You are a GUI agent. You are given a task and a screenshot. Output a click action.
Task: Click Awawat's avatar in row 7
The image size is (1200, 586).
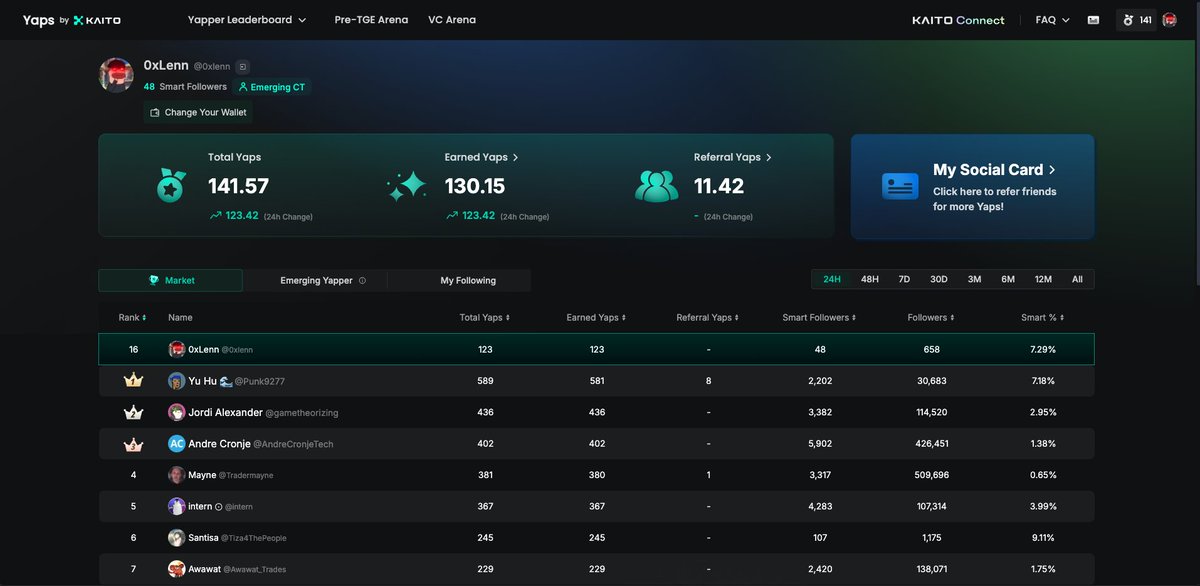177,569
